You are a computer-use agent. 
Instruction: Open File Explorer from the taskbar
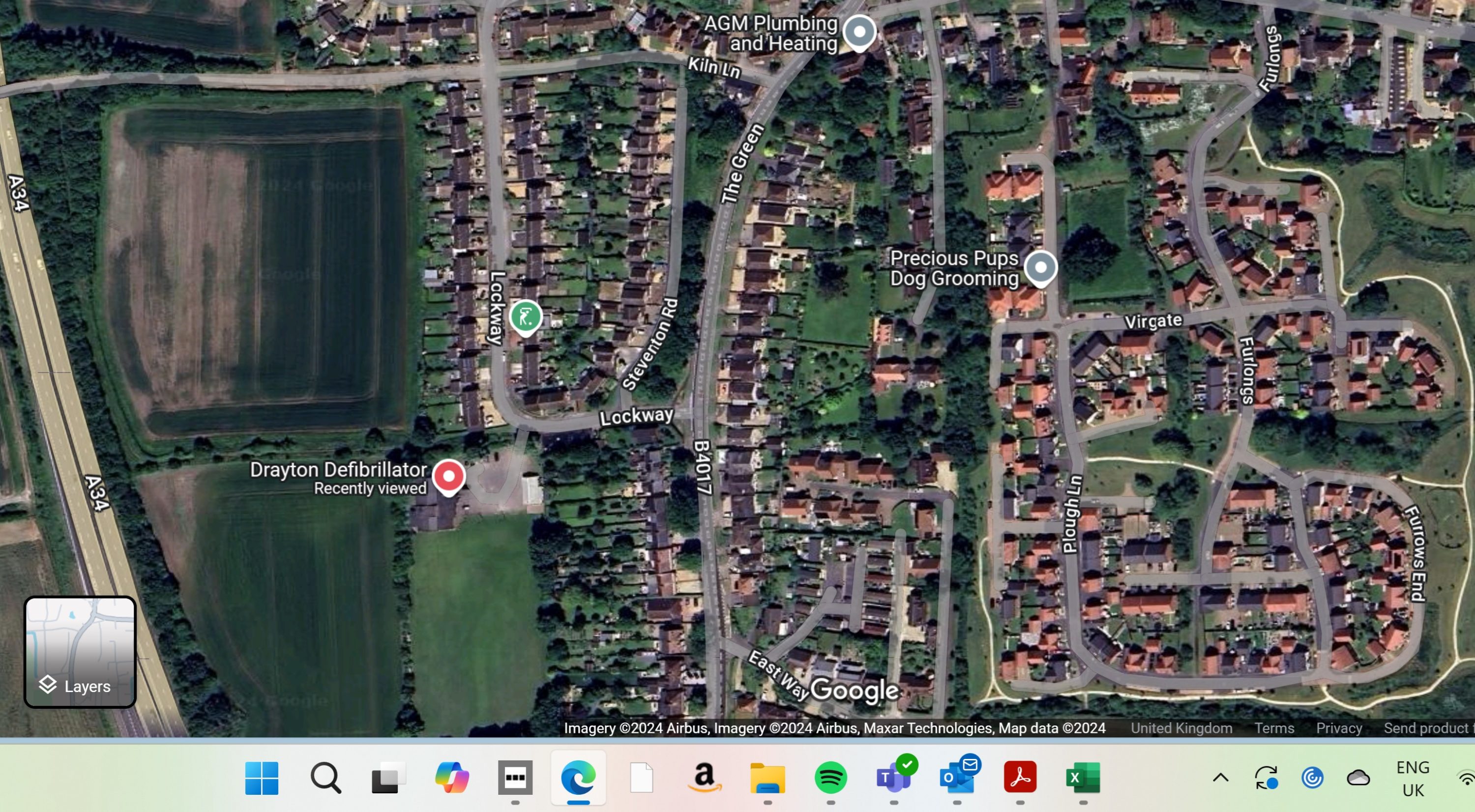(x=767, y=778)
